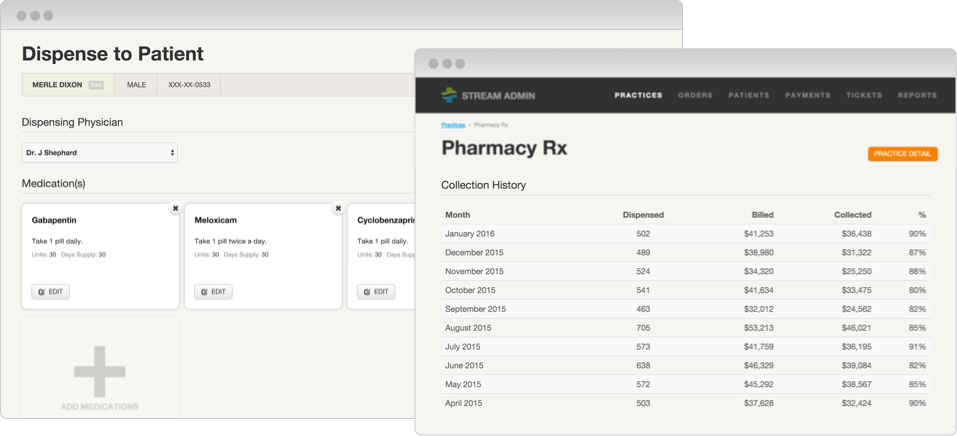The height and width of the screenshot is (436, 957).
Task: Open the Payments section
Action: (807, 95)
